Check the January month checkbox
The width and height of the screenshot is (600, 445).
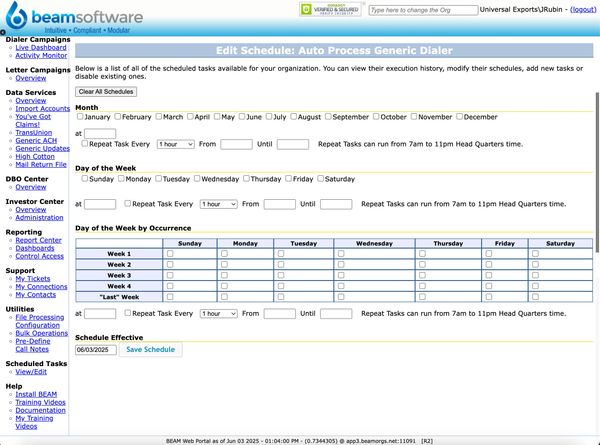(80, 117)
